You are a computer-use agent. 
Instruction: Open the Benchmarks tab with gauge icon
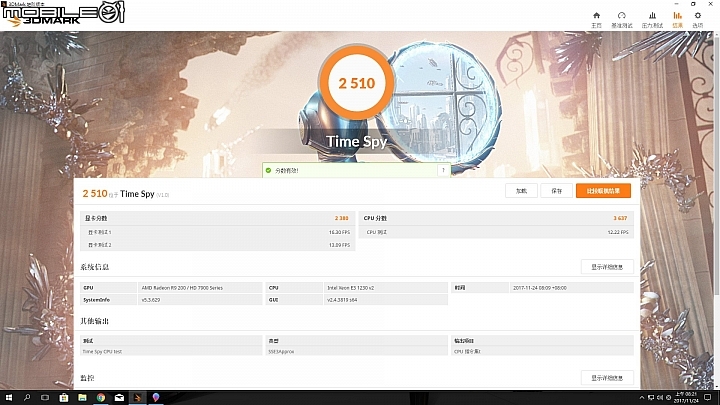(622, 20)
